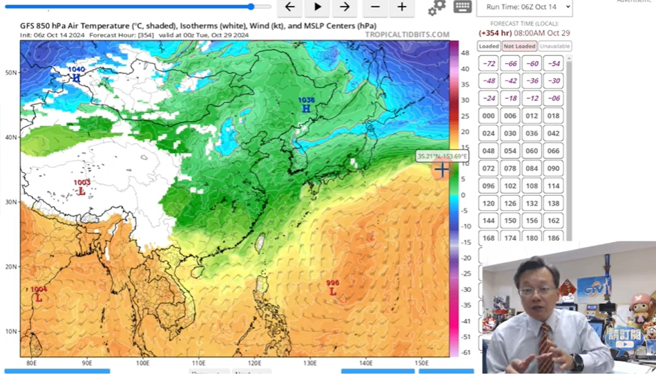Click the TROPICALTIDBITS.COM label
Viewport: 656px width, 374px height.
pyautogui.click(x=407, y=35)
